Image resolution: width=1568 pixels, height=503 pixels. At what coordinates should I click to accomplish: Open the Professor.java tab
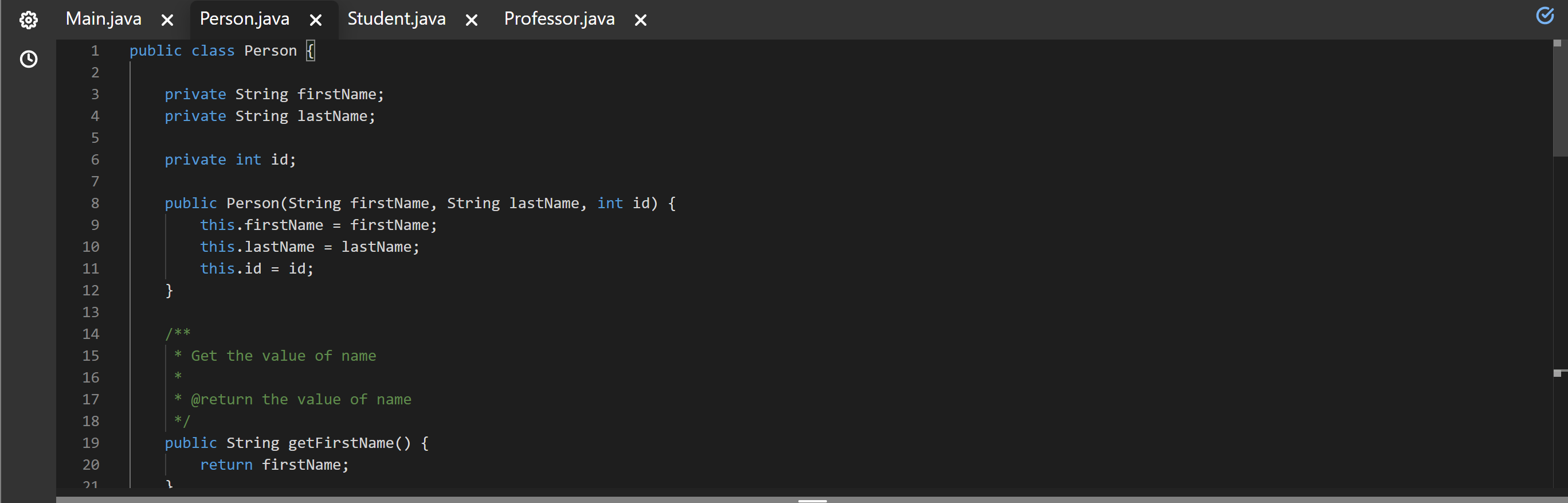pos(559,19)
